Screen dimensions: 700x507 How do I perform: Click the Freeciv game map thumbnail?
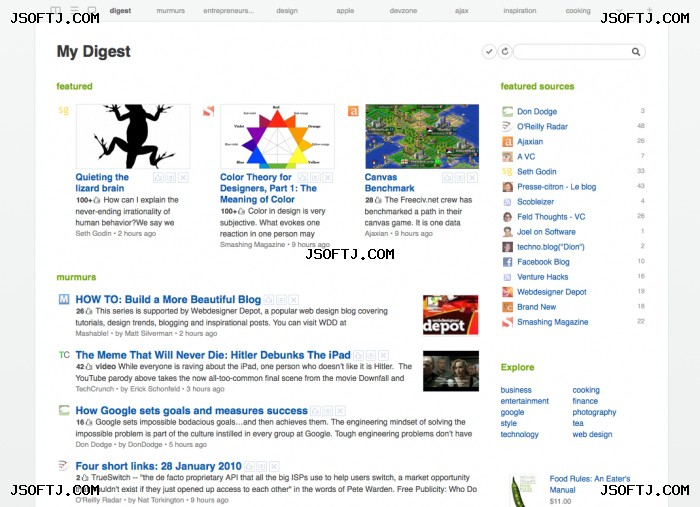pos(422,137)
